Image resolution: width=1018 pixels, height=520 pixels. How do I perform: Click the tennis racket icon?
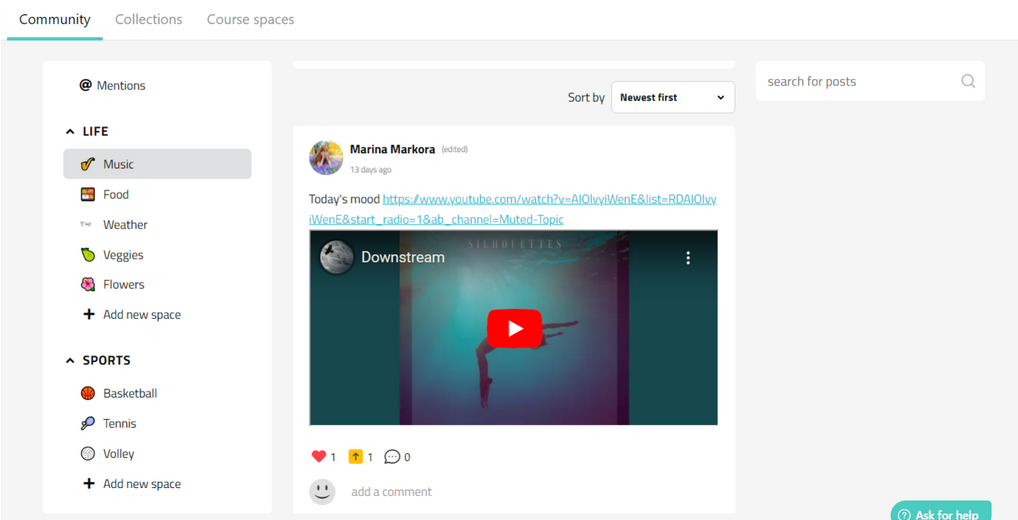point(88,423)
